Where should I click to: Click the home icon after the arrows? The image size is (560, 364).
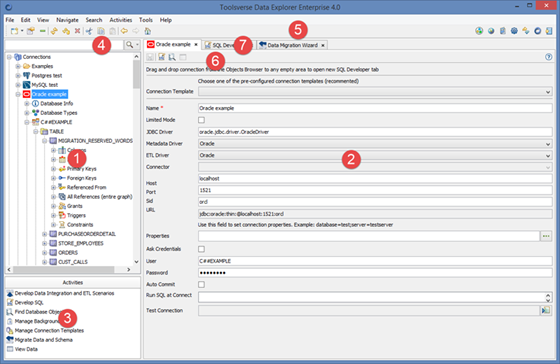(x=148, y=31)
